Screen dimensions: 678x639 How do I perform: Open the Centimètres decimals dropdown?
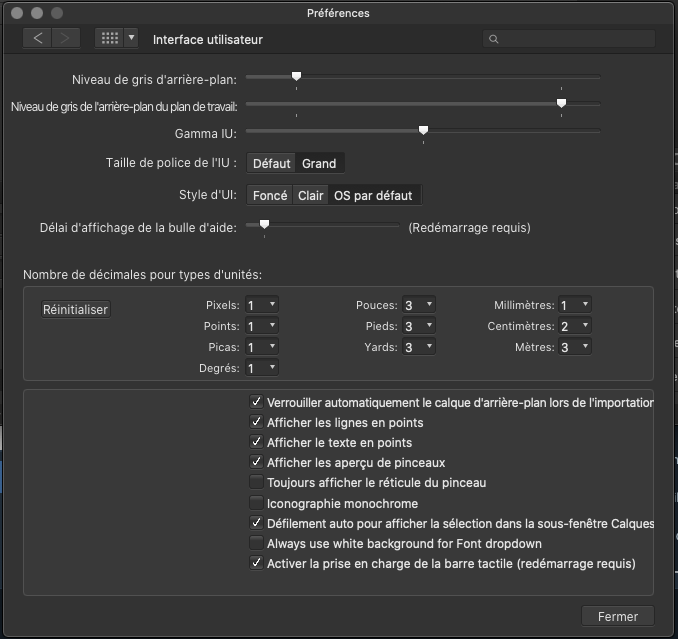tap(575, 326)
